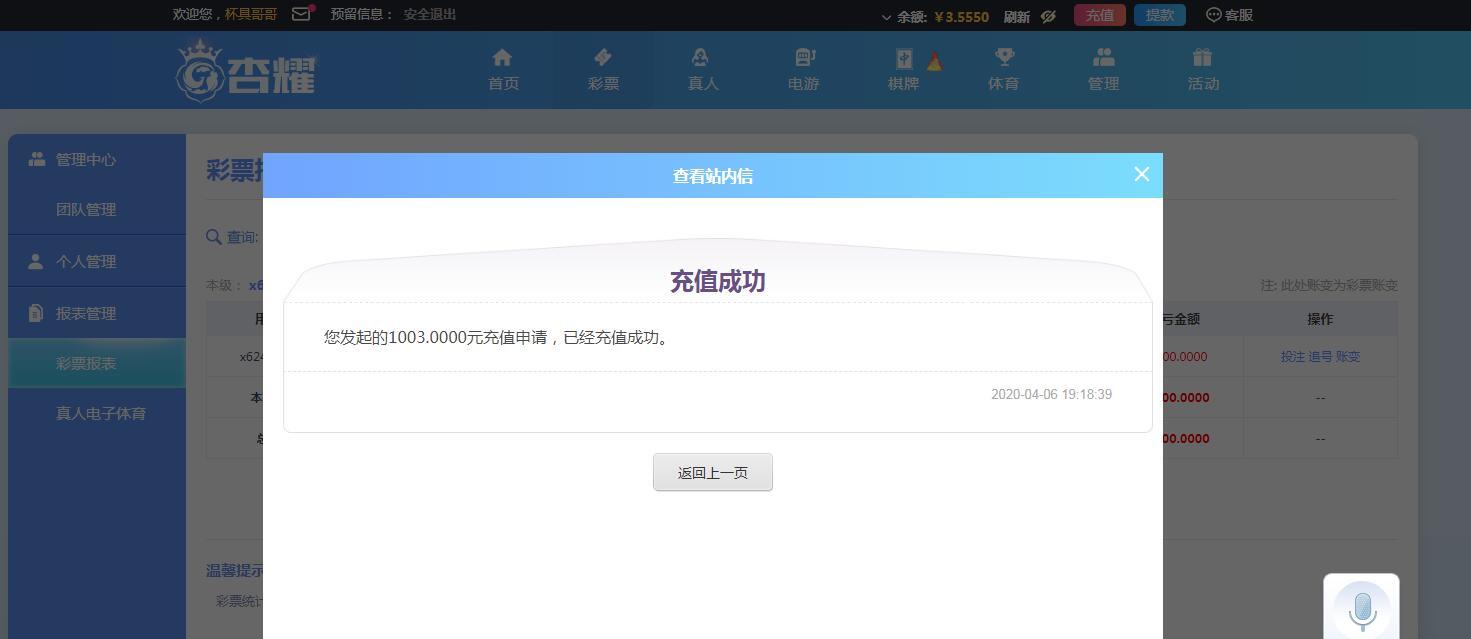The width and height of the screenshot is (1471, 639).
Task: Close the 查看站内信 dialog
Action: pyautogui.click(x=1141, y=174)
